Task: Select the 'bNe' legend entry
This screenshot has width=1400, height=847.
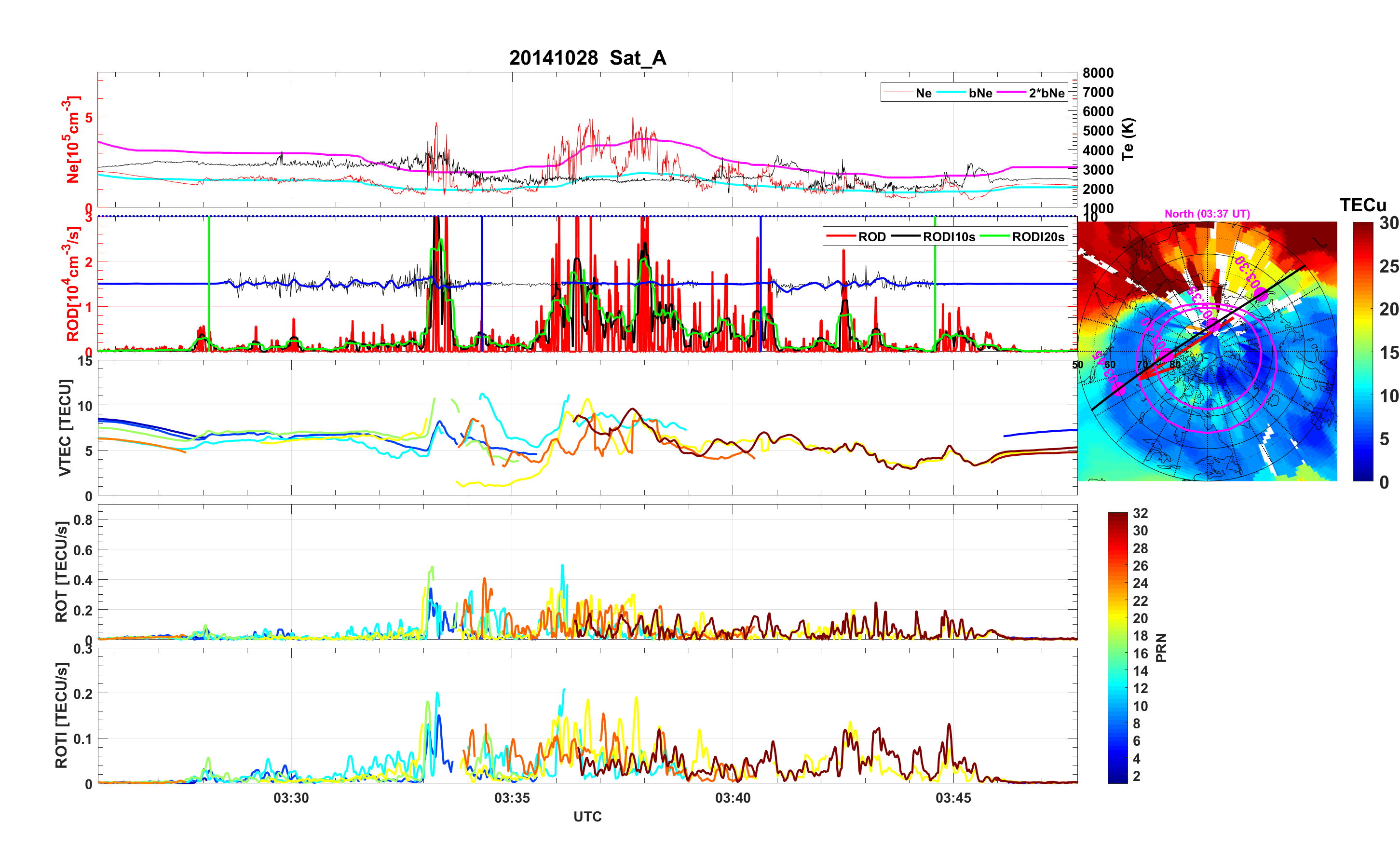Action: [x=965, y=93]
